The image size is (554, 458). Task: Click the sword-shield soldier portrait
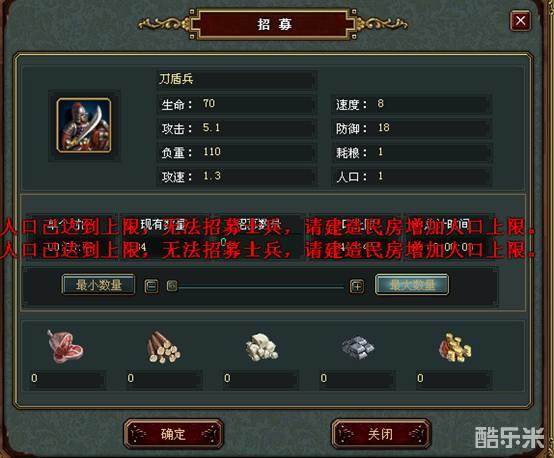[x=84, y=125]
